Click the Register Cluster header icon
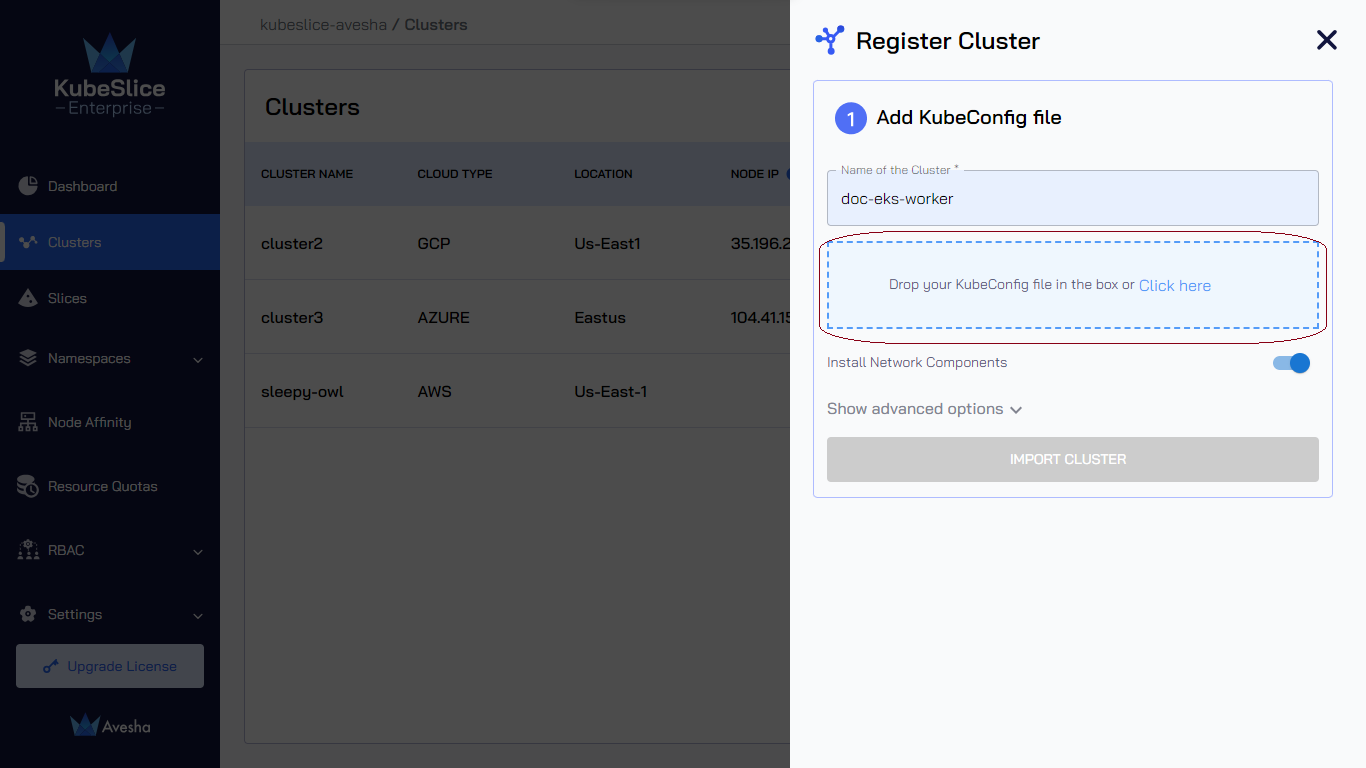 (x=830, y=40)
